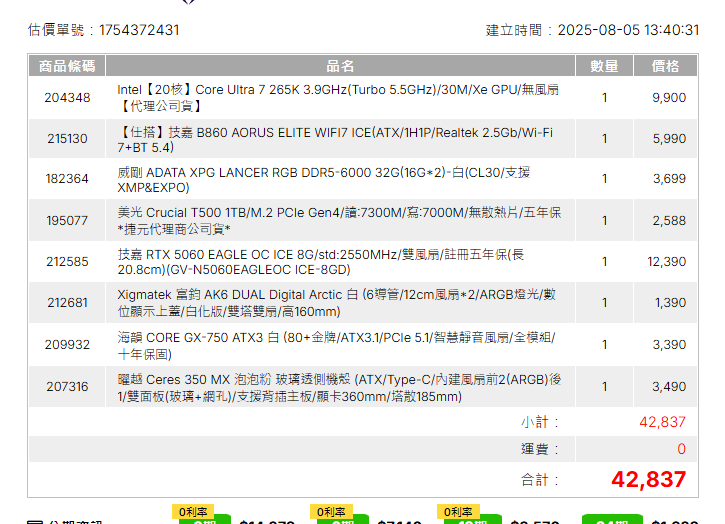Click the price 3,699

pos(669,179)
